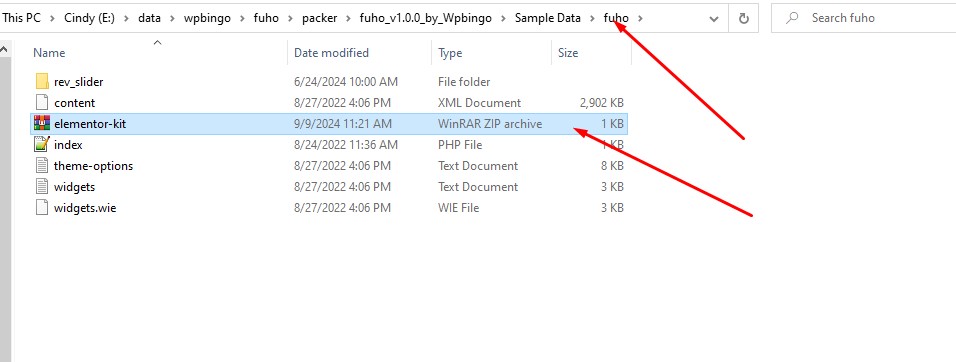Click the search magnifier icon
This screenshot has height=362, width=956.
click(792, 18)
